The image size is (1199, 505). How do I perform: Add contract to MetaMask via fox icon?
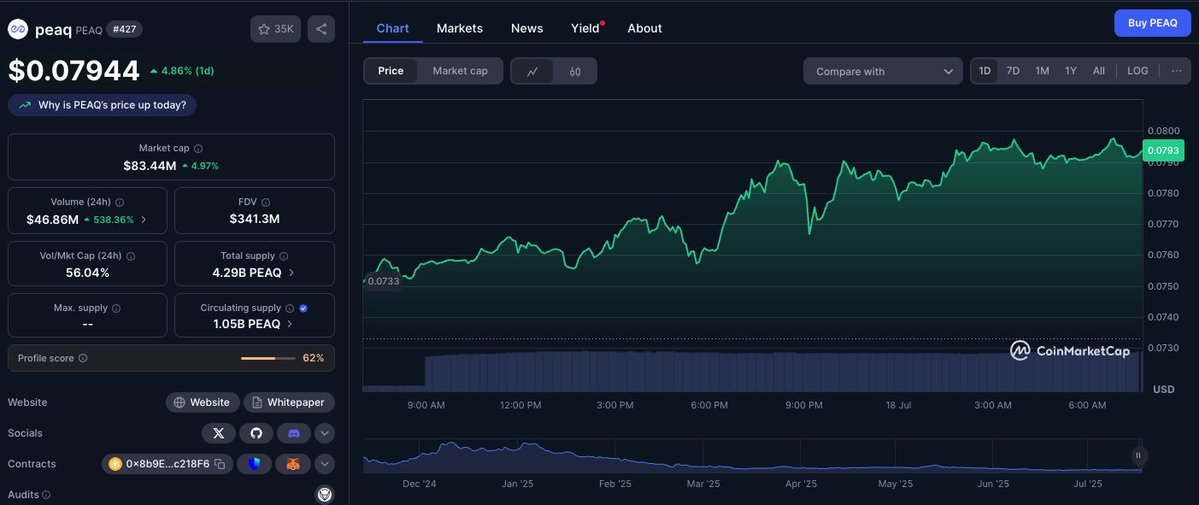pos(294,464)
